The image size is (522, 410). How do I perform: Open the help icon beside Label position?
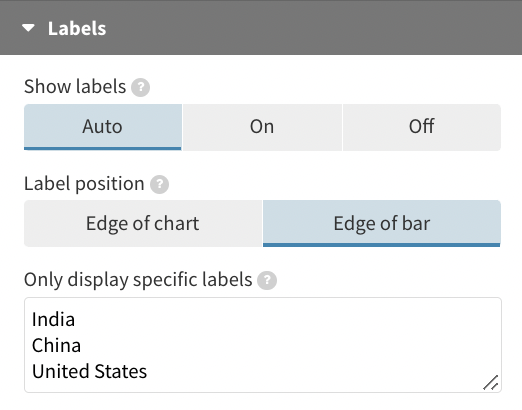159,184
